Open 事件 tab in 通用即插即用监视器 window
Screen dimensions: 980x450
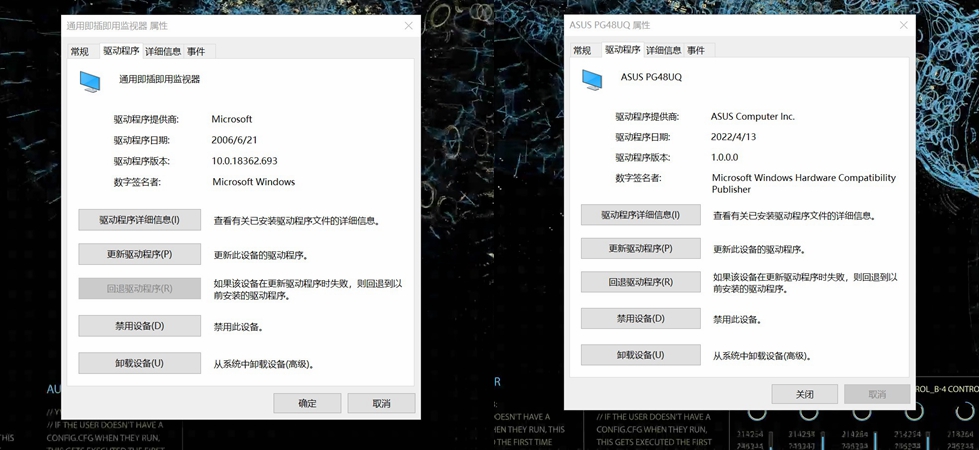coord(196,51)
